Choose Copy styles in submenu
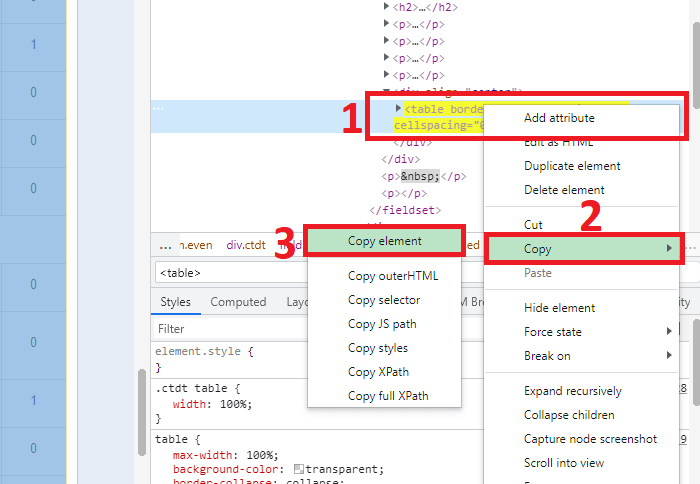This screenshot has width=700, height=484. point(378,348)
